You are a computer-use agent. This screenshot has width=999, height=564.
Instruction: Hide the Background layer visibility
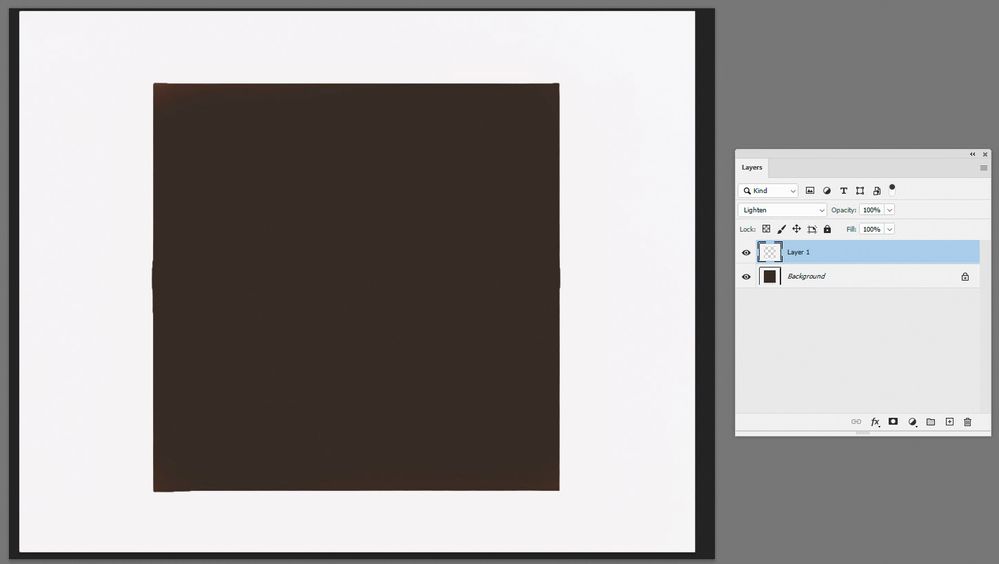[746, 277]
